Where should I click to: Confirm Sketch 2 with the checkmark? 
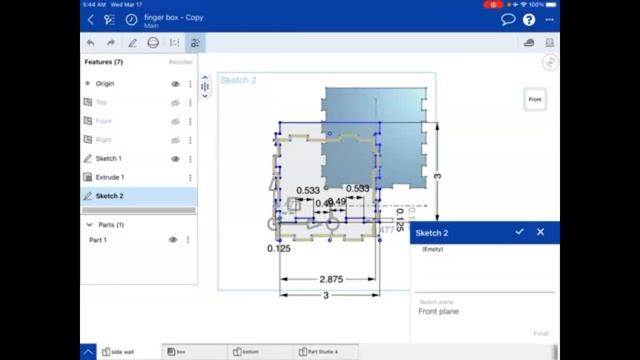[x=519, y=232]
